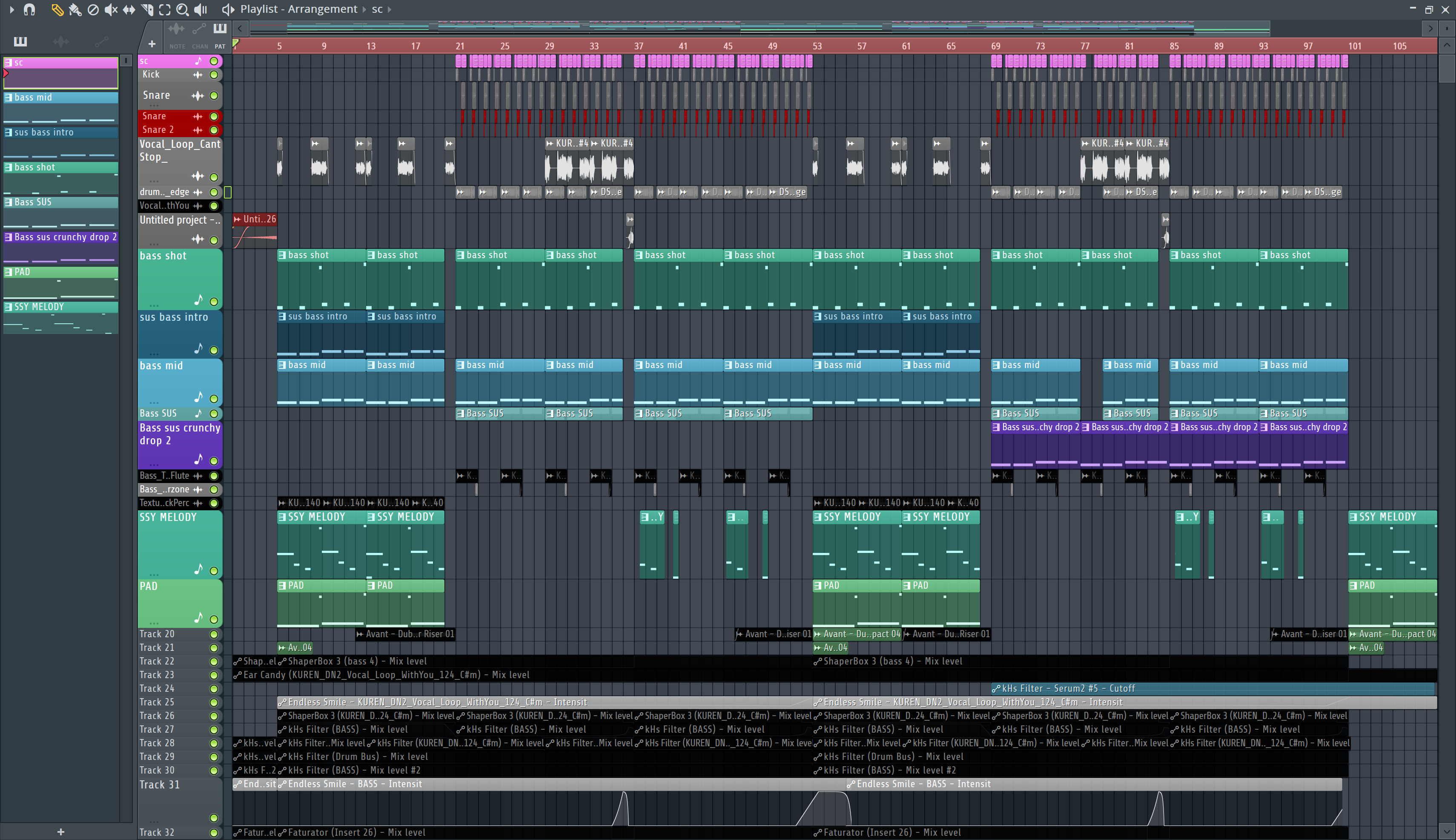Open clip menu of kHs Filter Serum2 Cutoff clip
Screen dimensions: 1456x840
point(996,688)
